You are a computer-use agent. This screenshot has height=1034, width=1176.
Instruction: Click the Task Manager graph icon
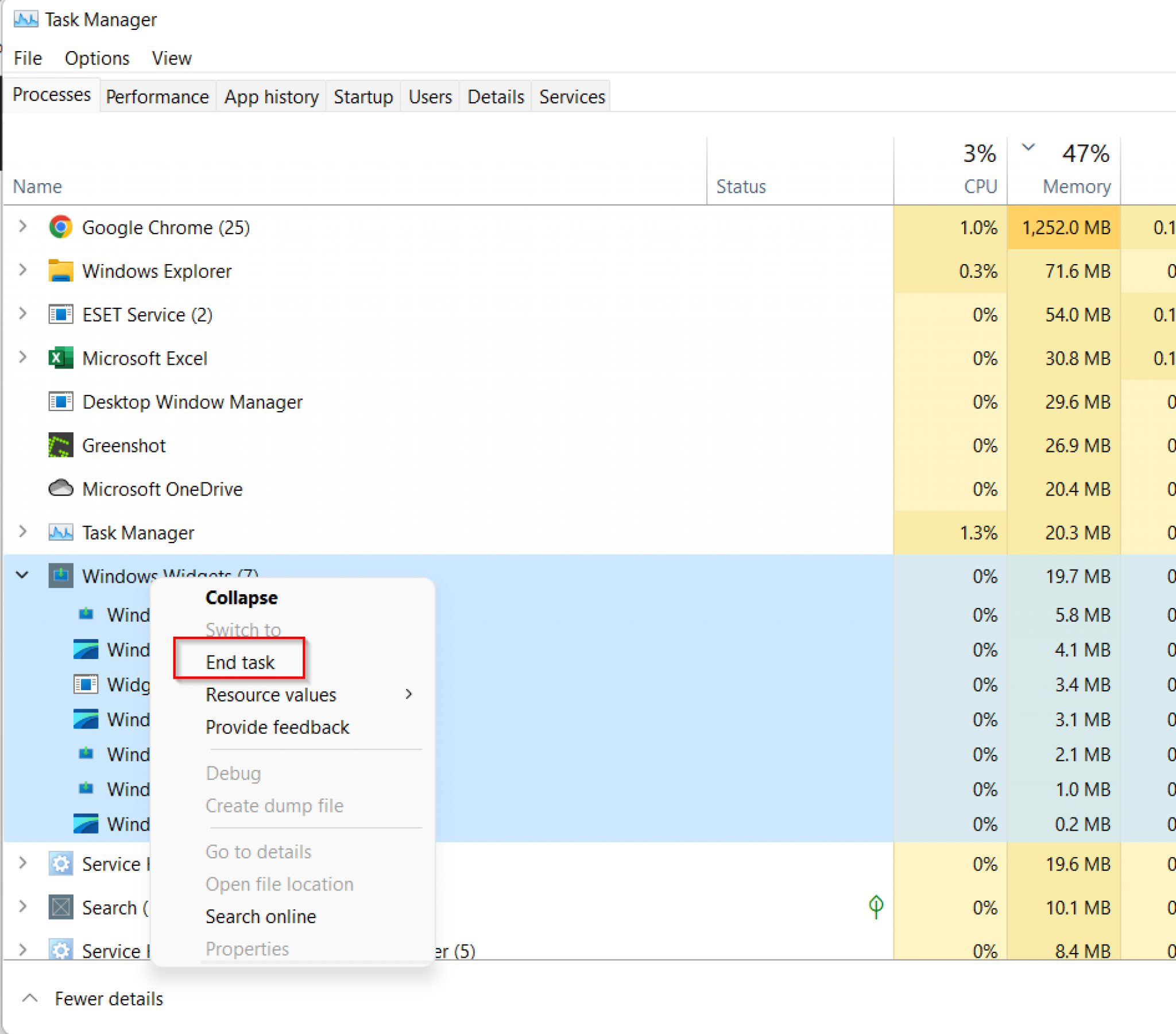pos(60,532)
